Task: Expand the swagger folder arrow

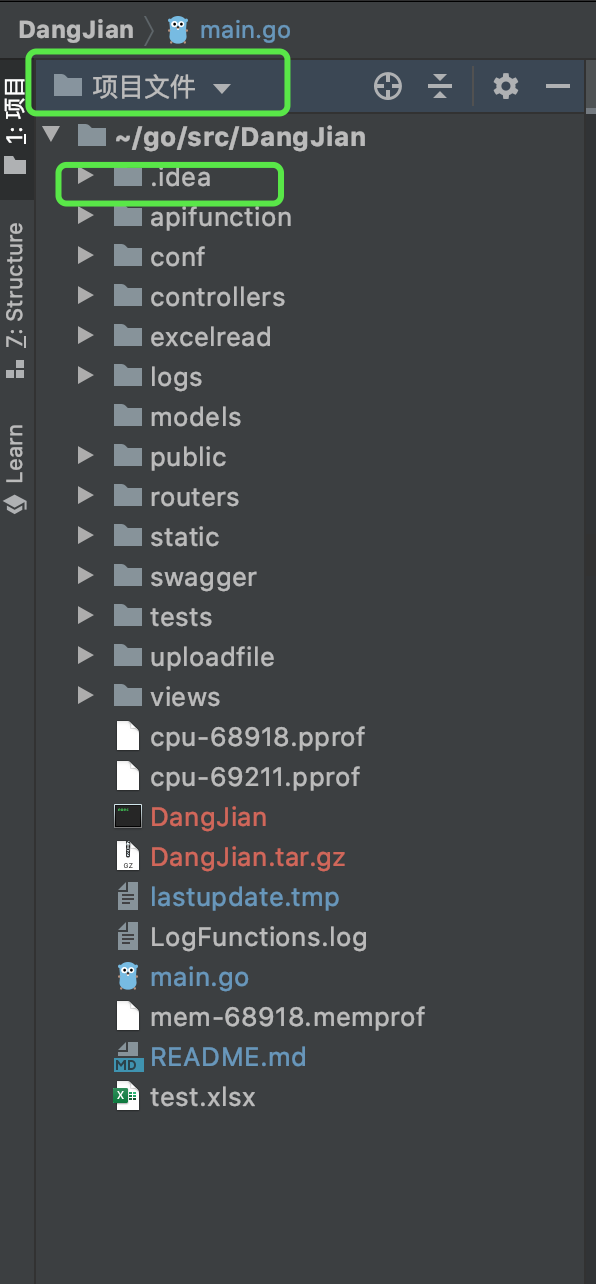Action: click(86, 577)
